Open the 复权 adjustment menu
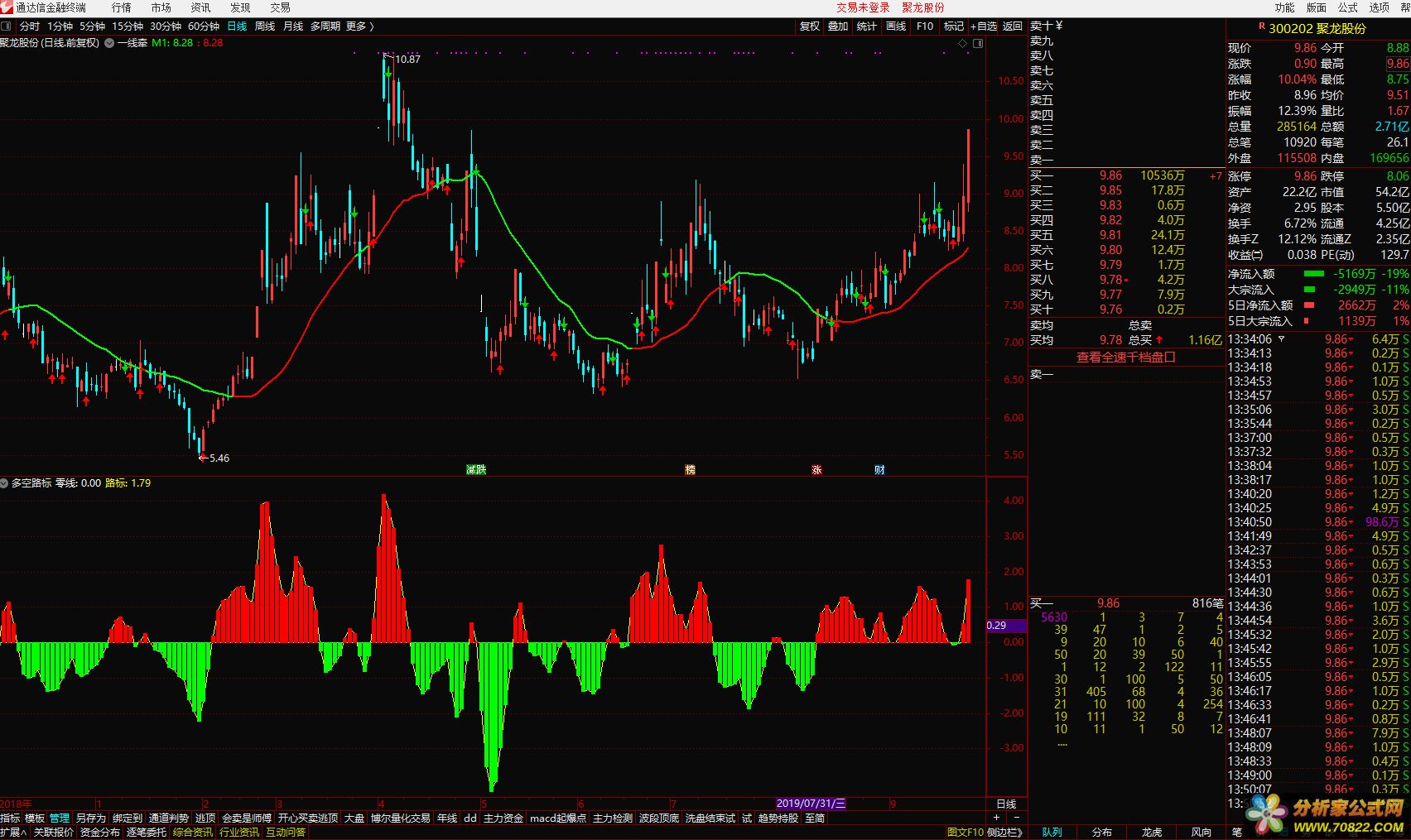 (x=810, y=26)
